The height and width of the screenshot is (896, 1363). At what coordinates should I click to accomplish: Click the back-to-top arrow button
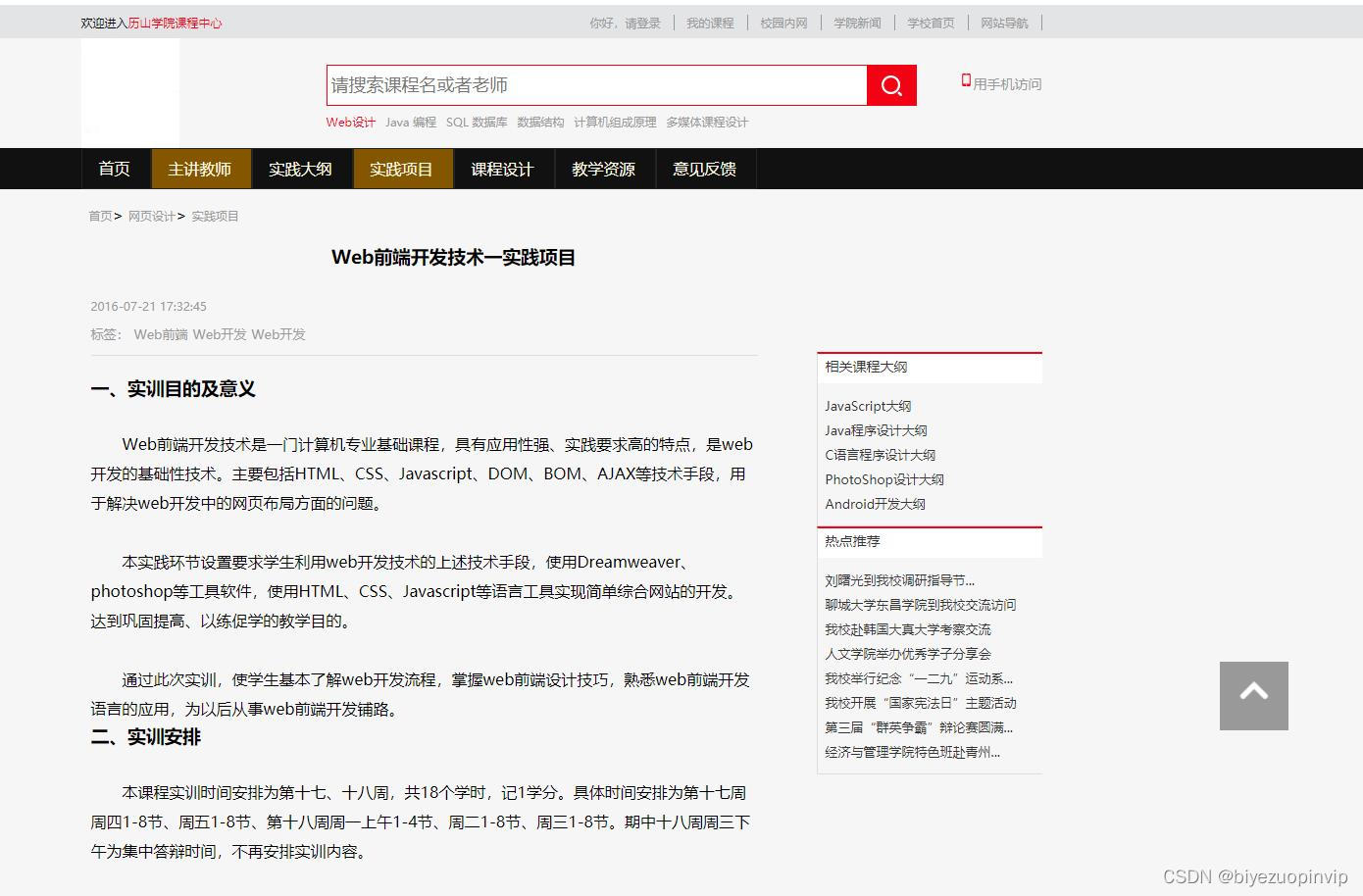click(x=1253, y=695)
